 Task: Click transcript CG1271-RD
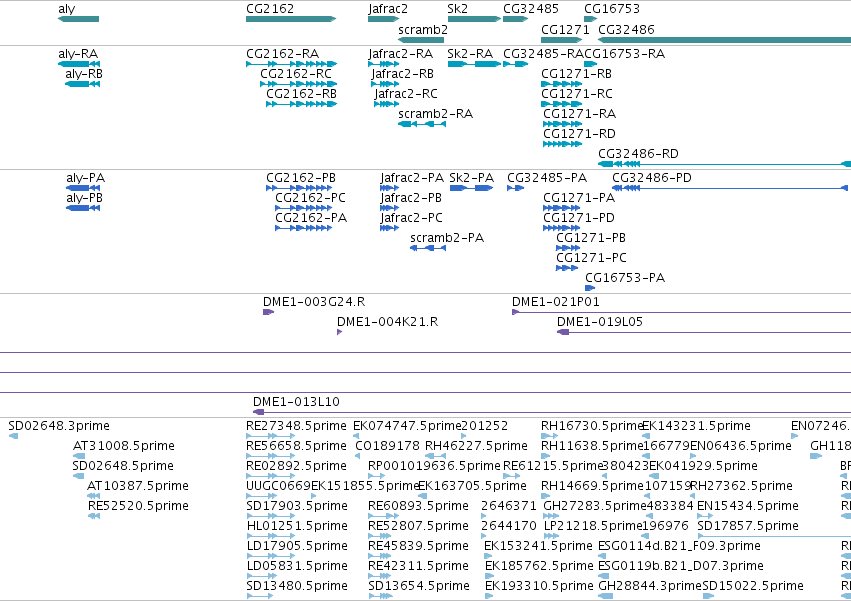tap(580, 134)
